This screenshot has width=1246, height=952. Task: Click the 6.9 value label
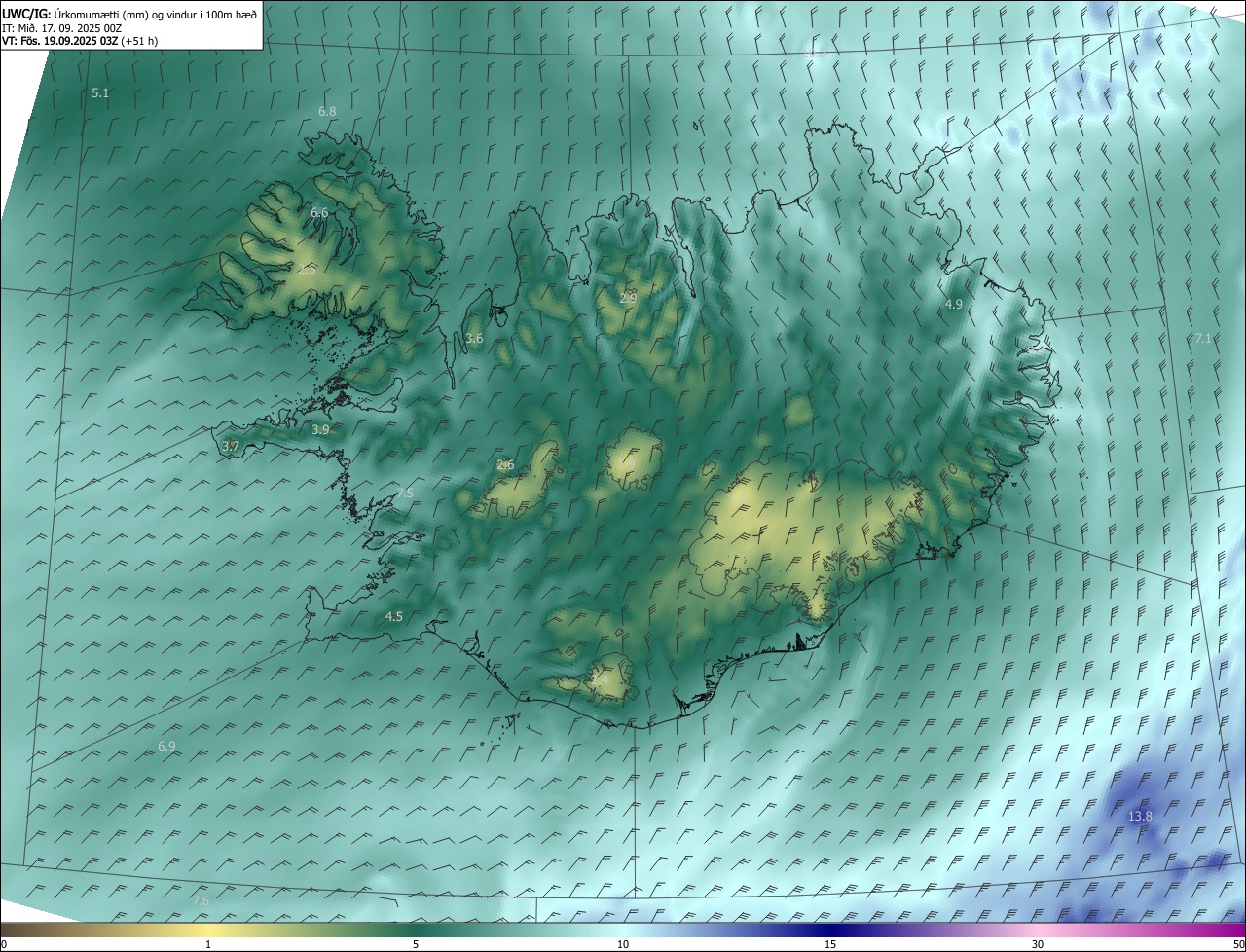[x=166, y=747]
